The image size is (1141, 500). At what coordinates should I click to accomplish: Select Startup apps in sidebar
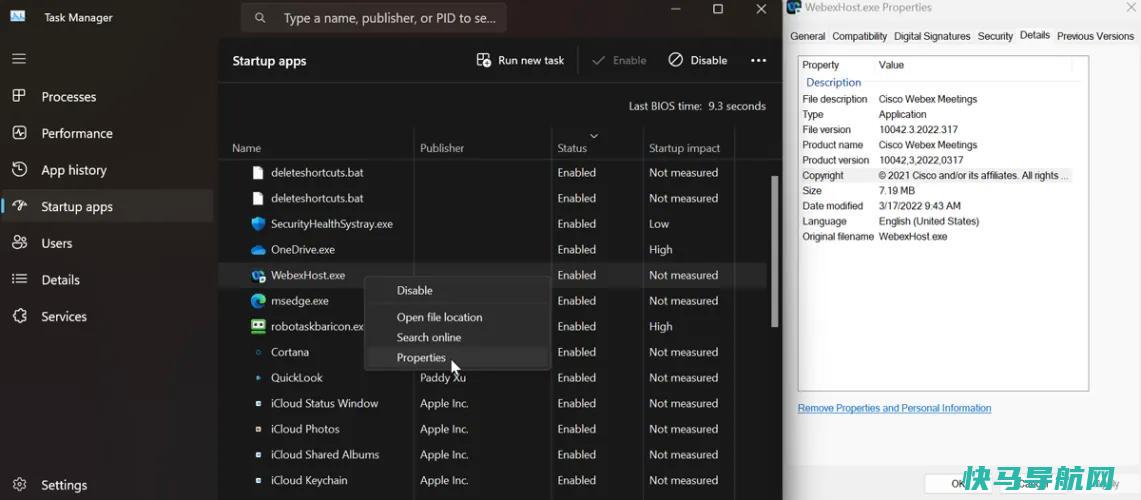106,207
